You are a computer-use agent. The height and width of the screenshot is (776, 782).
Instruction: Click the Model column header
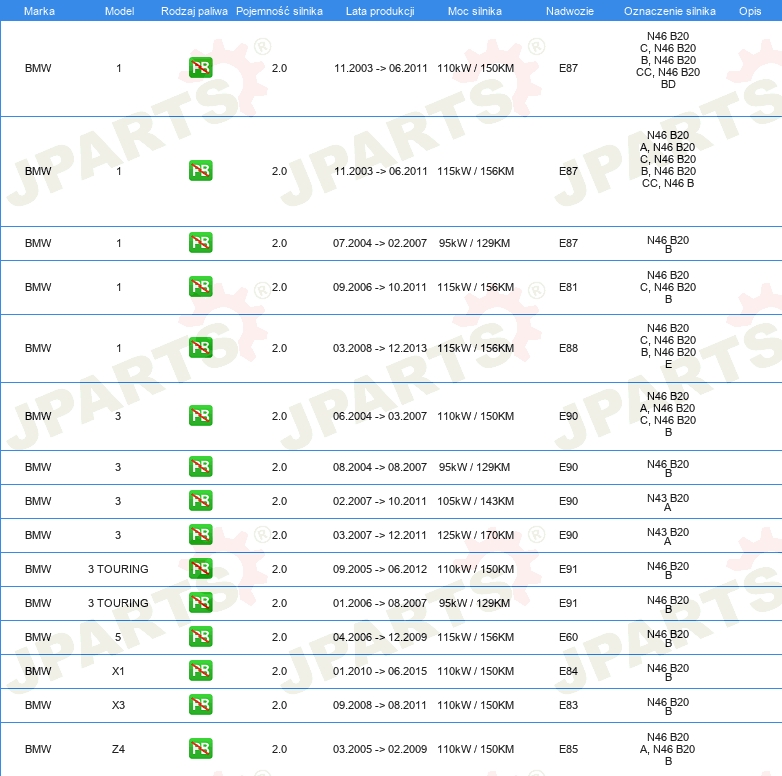[x=119, y=11]
